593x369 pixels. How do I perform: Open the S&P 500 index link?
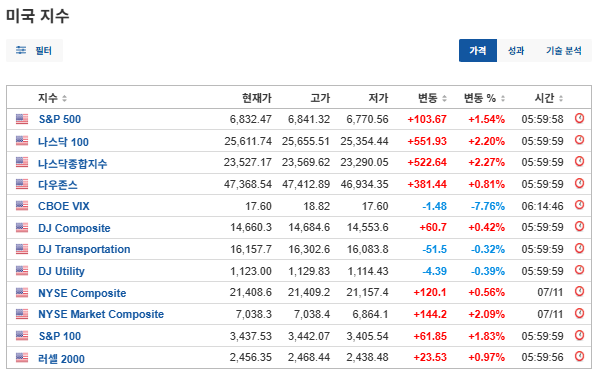click(x=60, y=119)
